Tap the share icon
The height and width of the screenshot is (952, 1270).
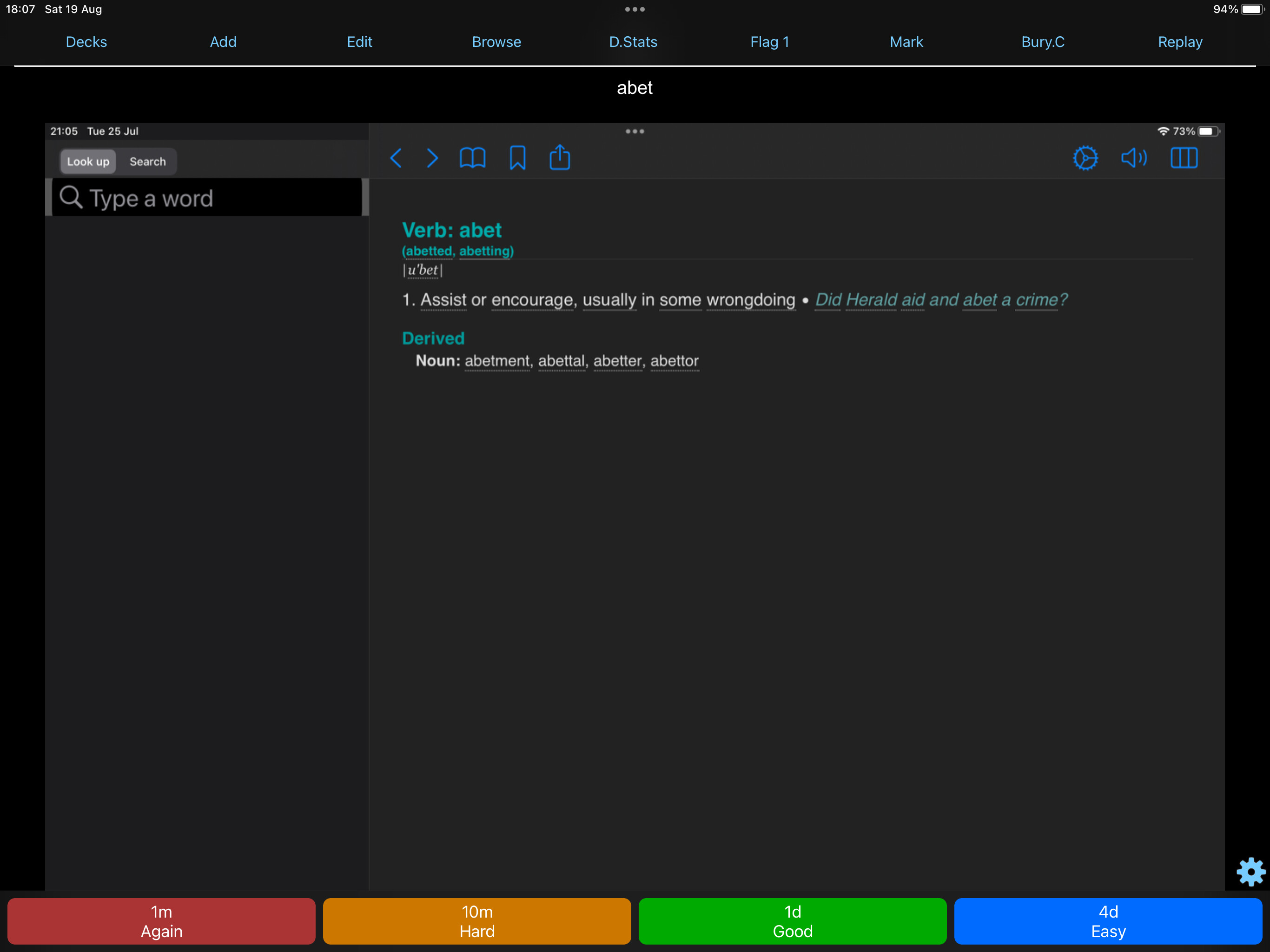click(x=560, y=158)
